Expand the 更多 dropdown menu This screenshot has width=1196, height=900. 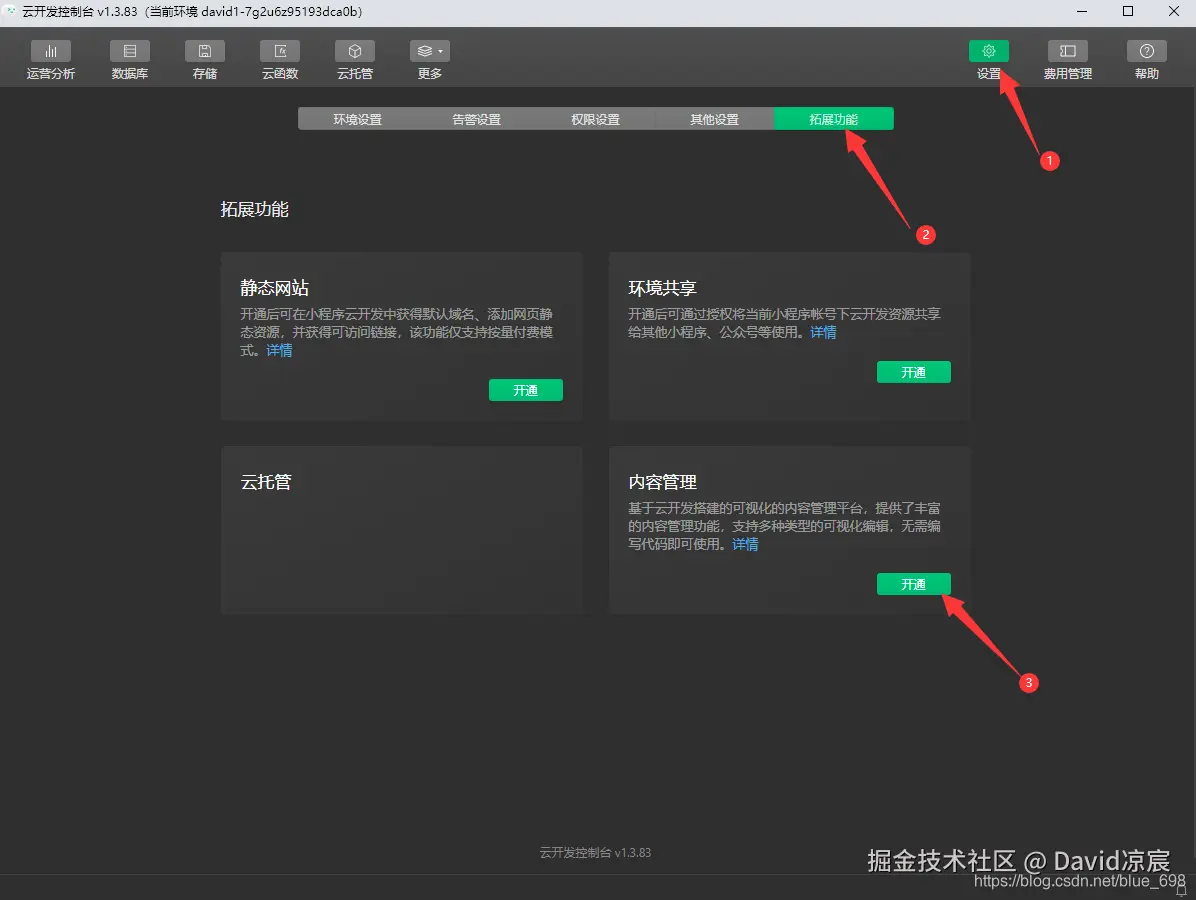click(x=428, y=59)
